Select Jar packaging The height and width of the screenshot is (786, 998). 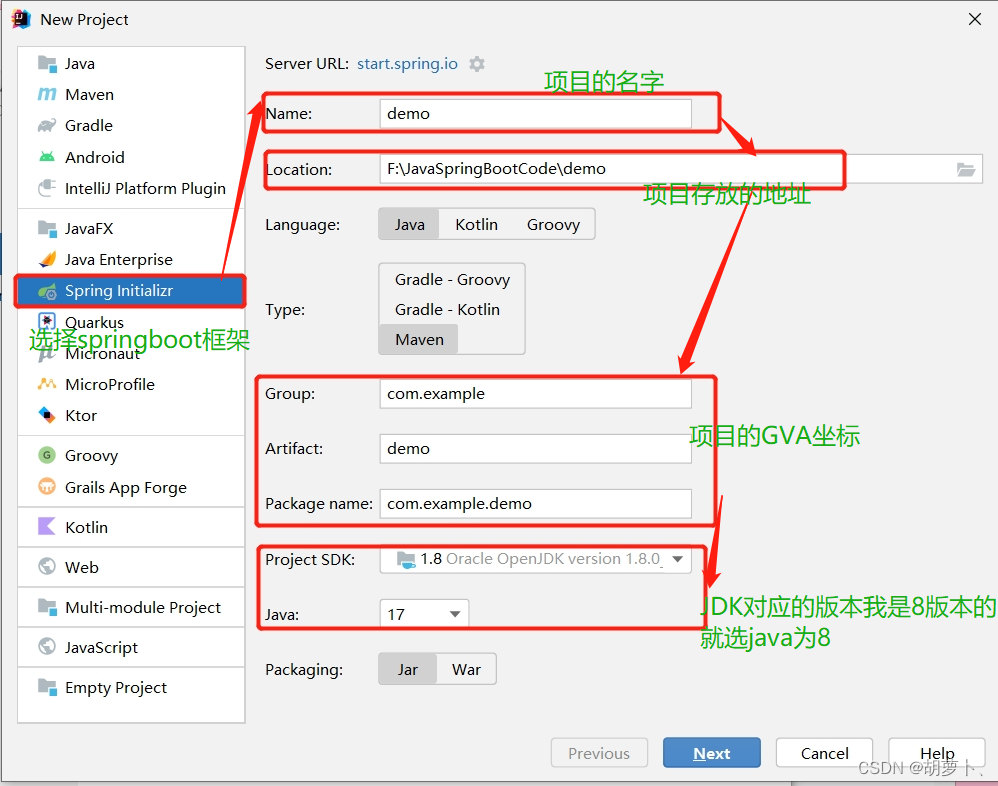pos(407,670)
